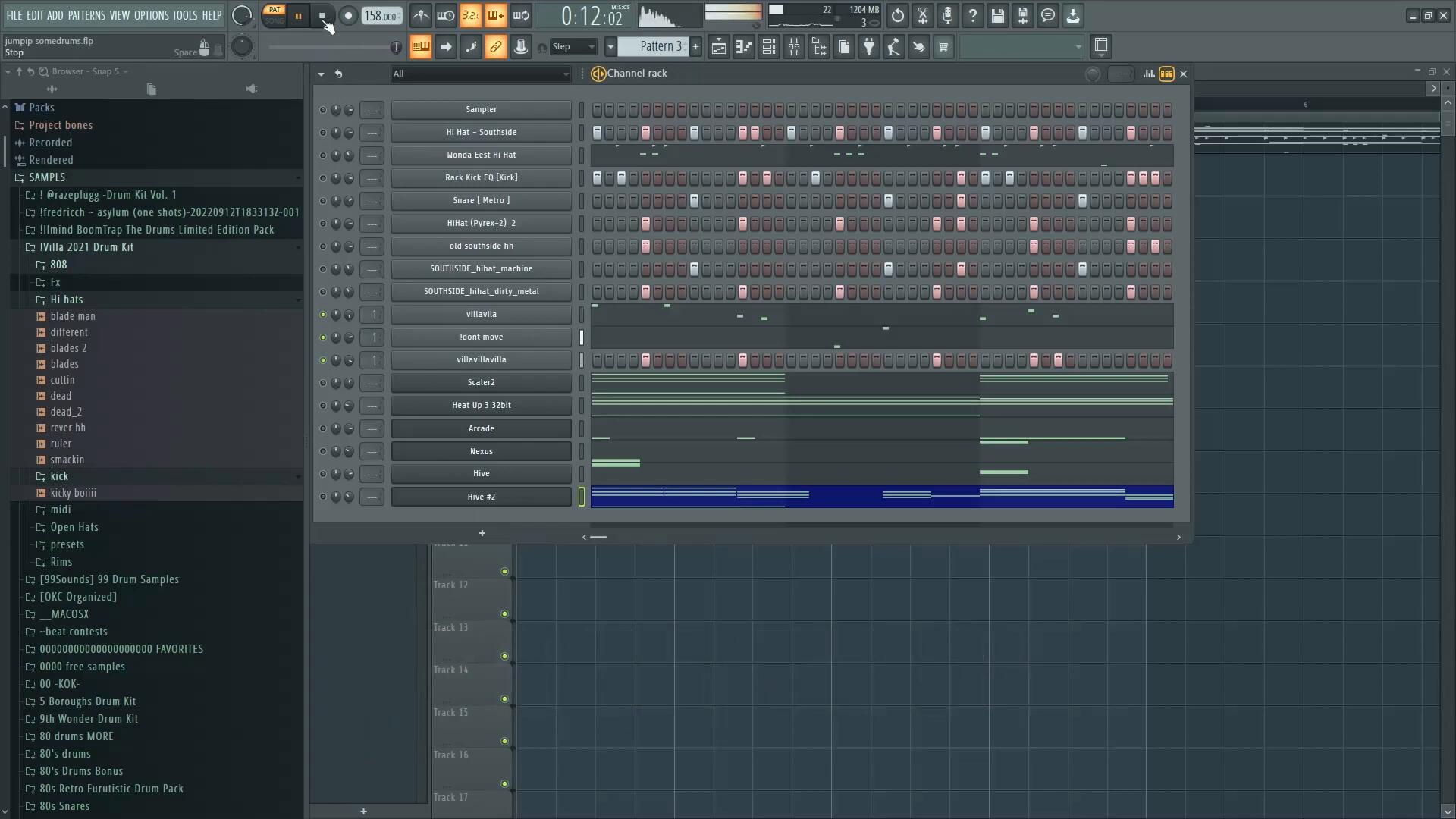
Task: Open the TOOLS menu
Action: [184, 15]
